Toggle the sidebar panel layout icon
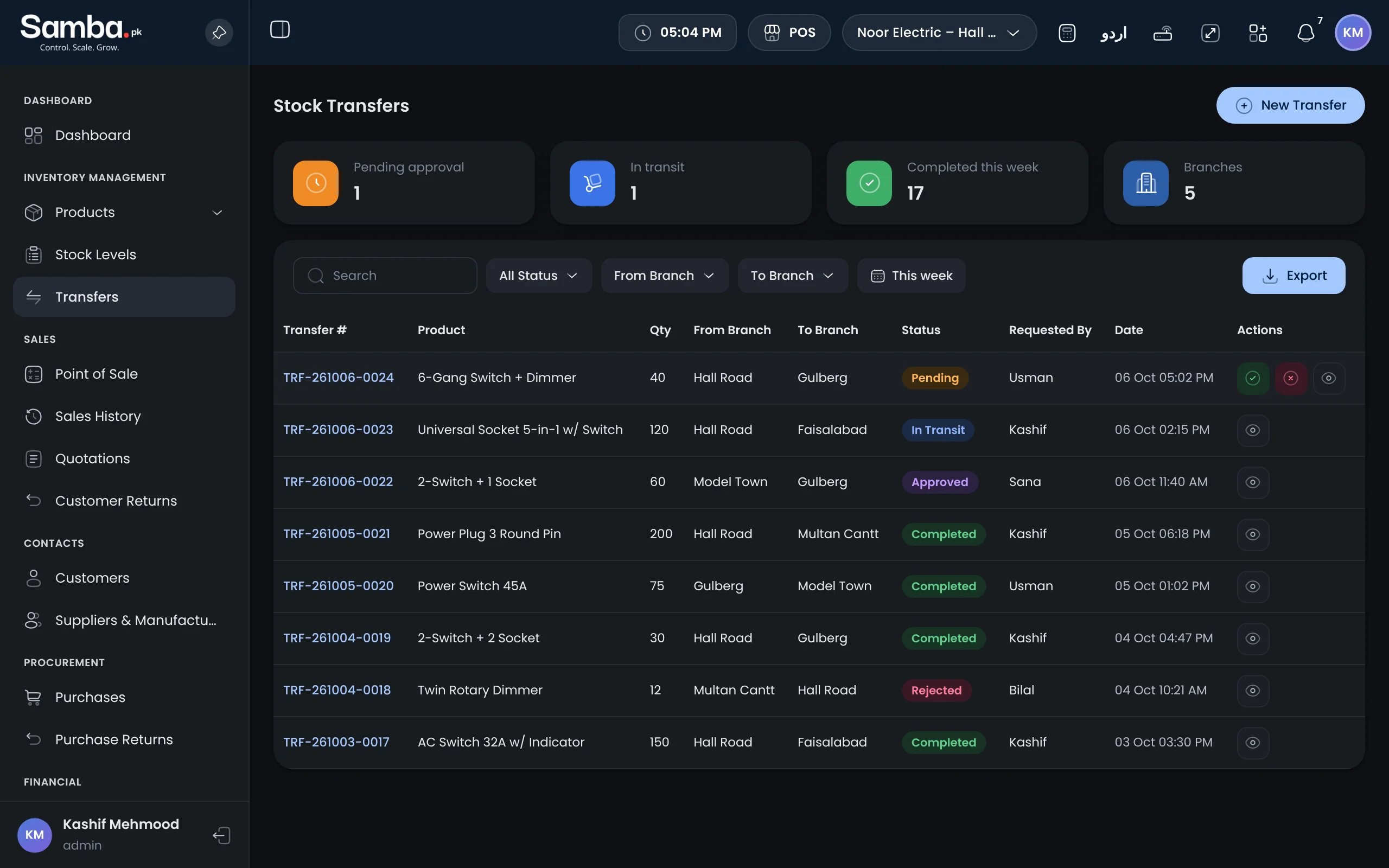Image resolution: width=1389 pixels, height=868 pixels. (280, 29)
